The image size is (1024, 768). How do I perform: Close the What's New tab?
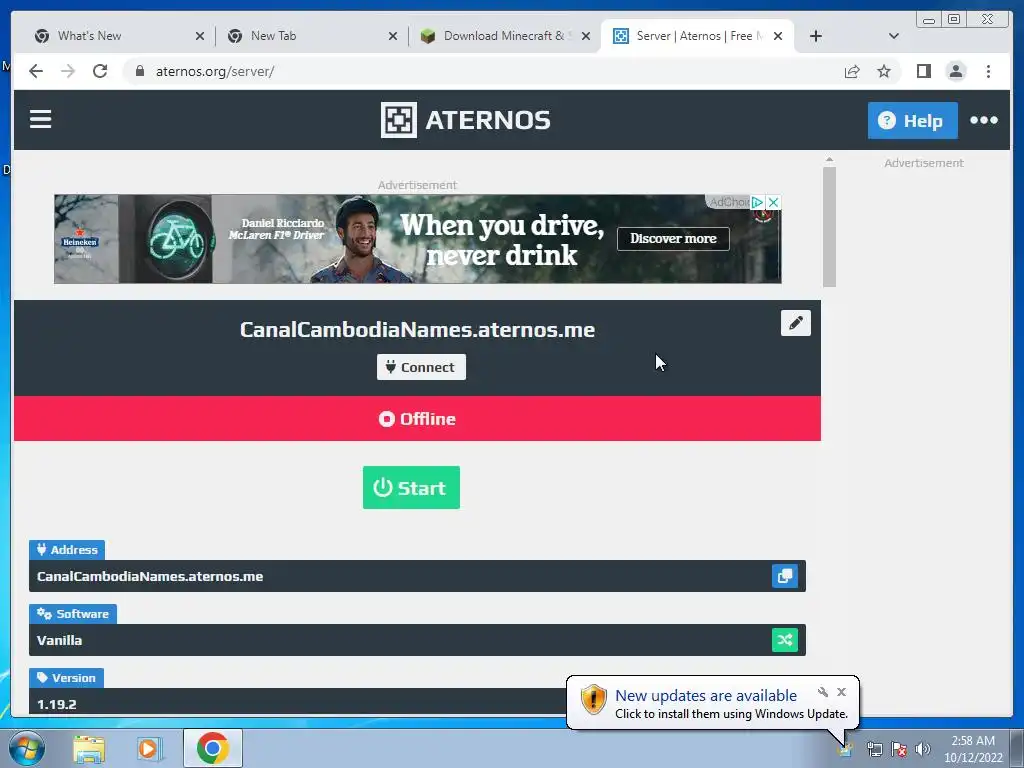click(x=200, y=37)
